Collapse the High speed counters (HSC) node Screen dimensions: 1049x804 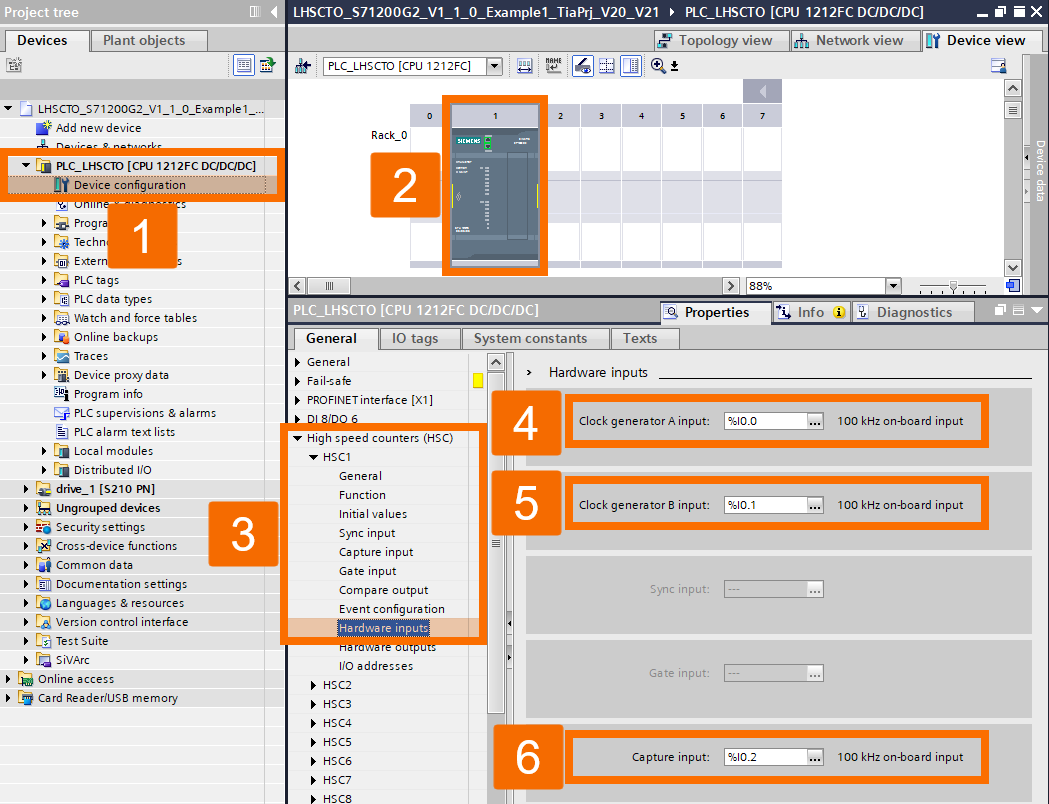click(298, 438)
